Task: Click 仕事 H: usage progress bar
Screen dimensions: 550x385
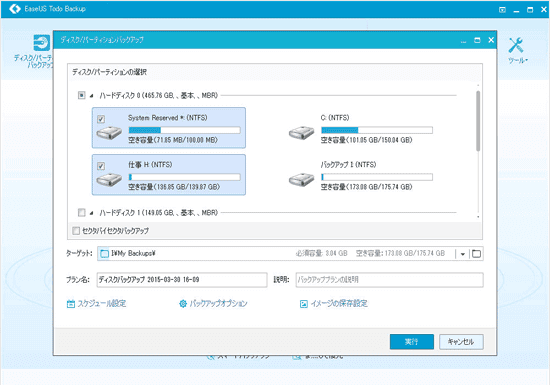Action: click(185, 177)
